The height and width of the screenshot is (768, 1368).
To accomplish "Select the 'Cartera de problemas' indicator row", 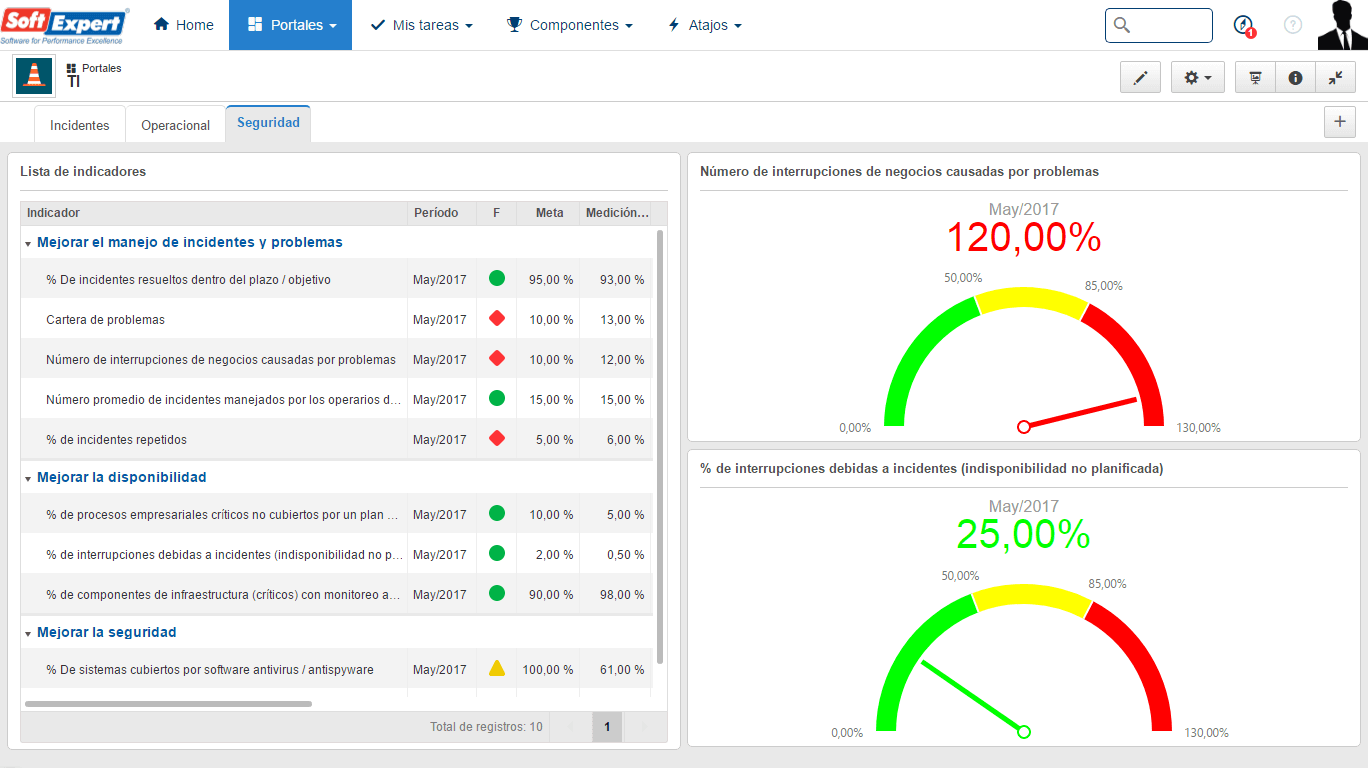I will [336, 320].
